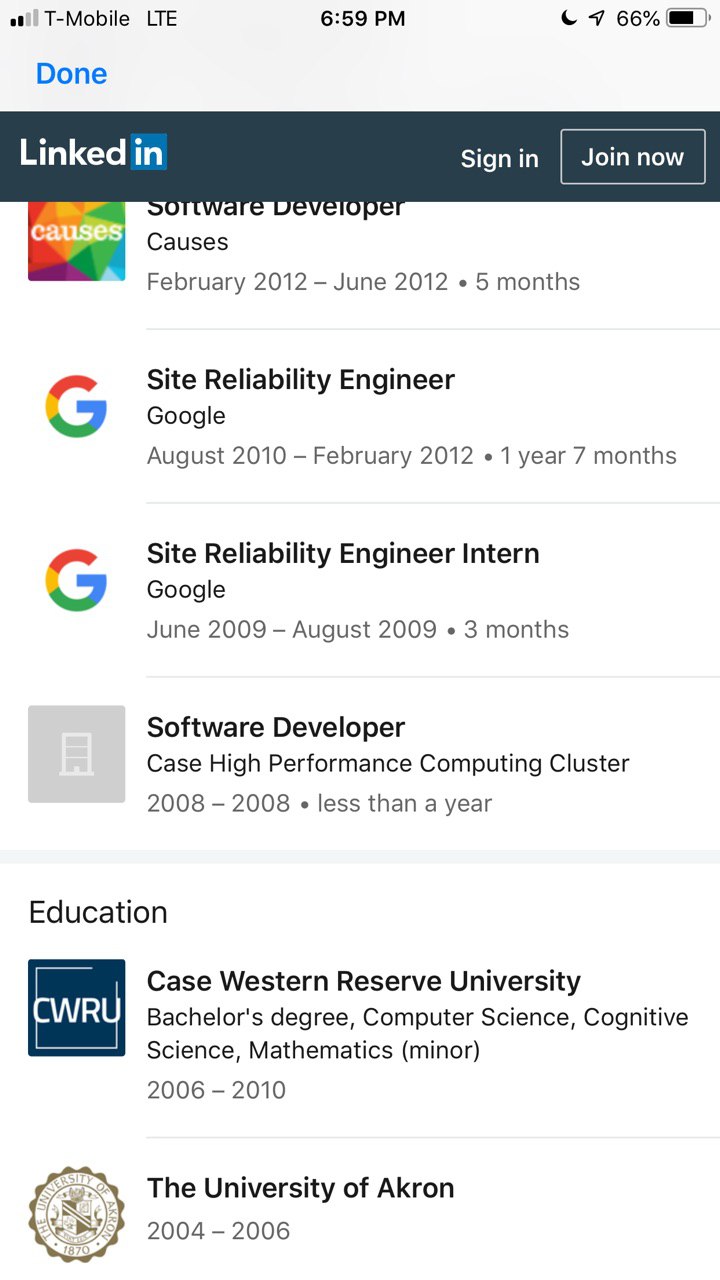The height and width of the screenshot is (1280, 720).
Task: Tap the LinkedIn logo in header
Action: [x=93, y=153]
